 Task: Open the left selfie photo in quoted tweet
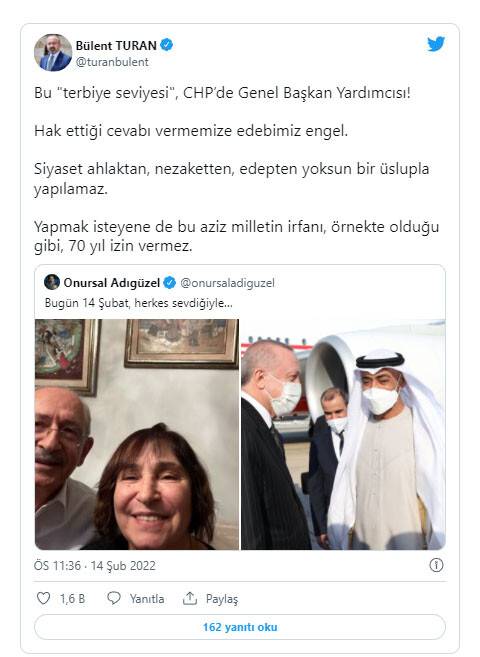point(137,435)
